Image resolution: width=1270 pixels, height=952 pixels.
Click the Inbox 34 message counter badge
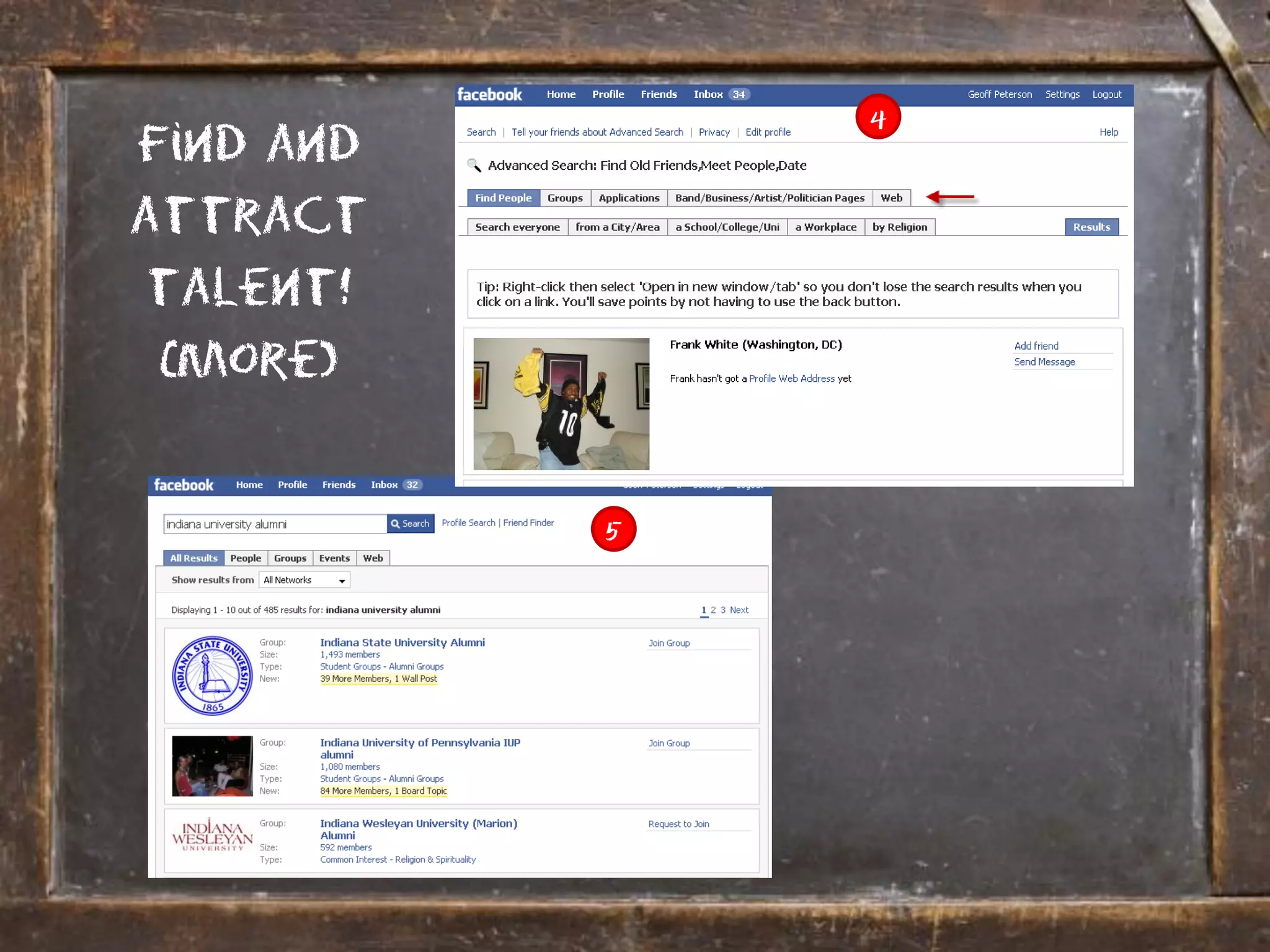[x=739, y=94]
